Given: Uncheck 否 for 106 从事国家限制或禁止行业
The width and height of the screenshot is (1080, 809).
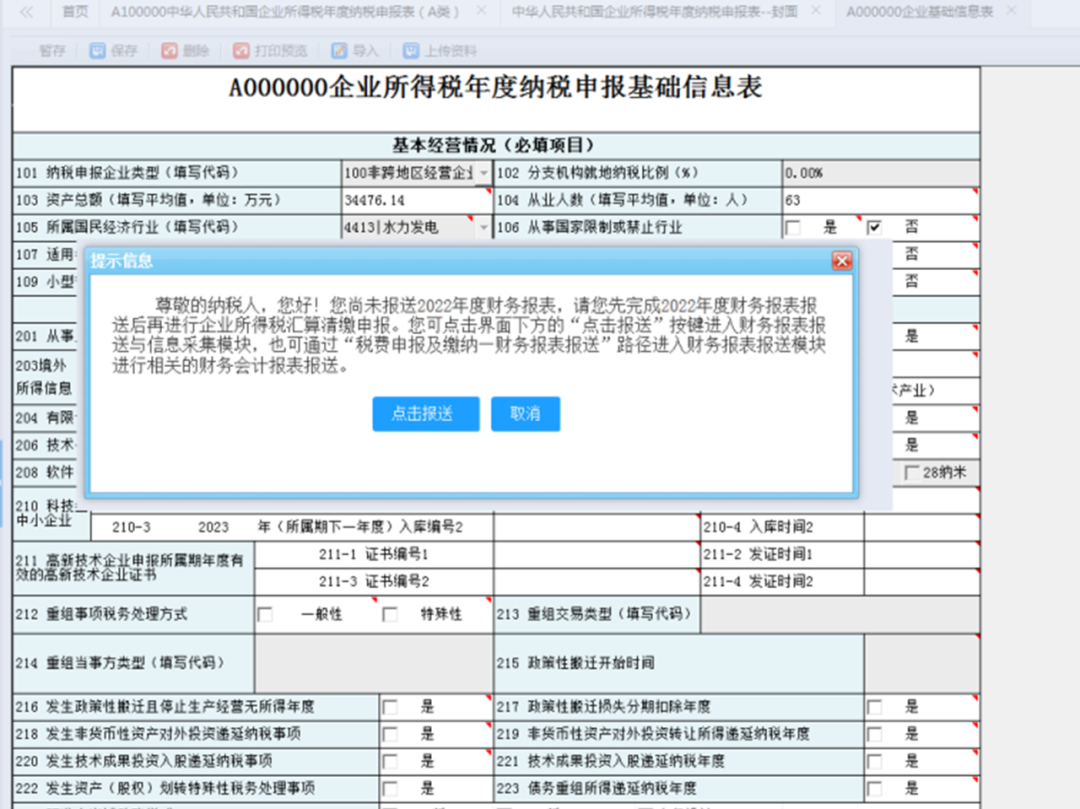Looking at the screenshot, I should [875, 228].
